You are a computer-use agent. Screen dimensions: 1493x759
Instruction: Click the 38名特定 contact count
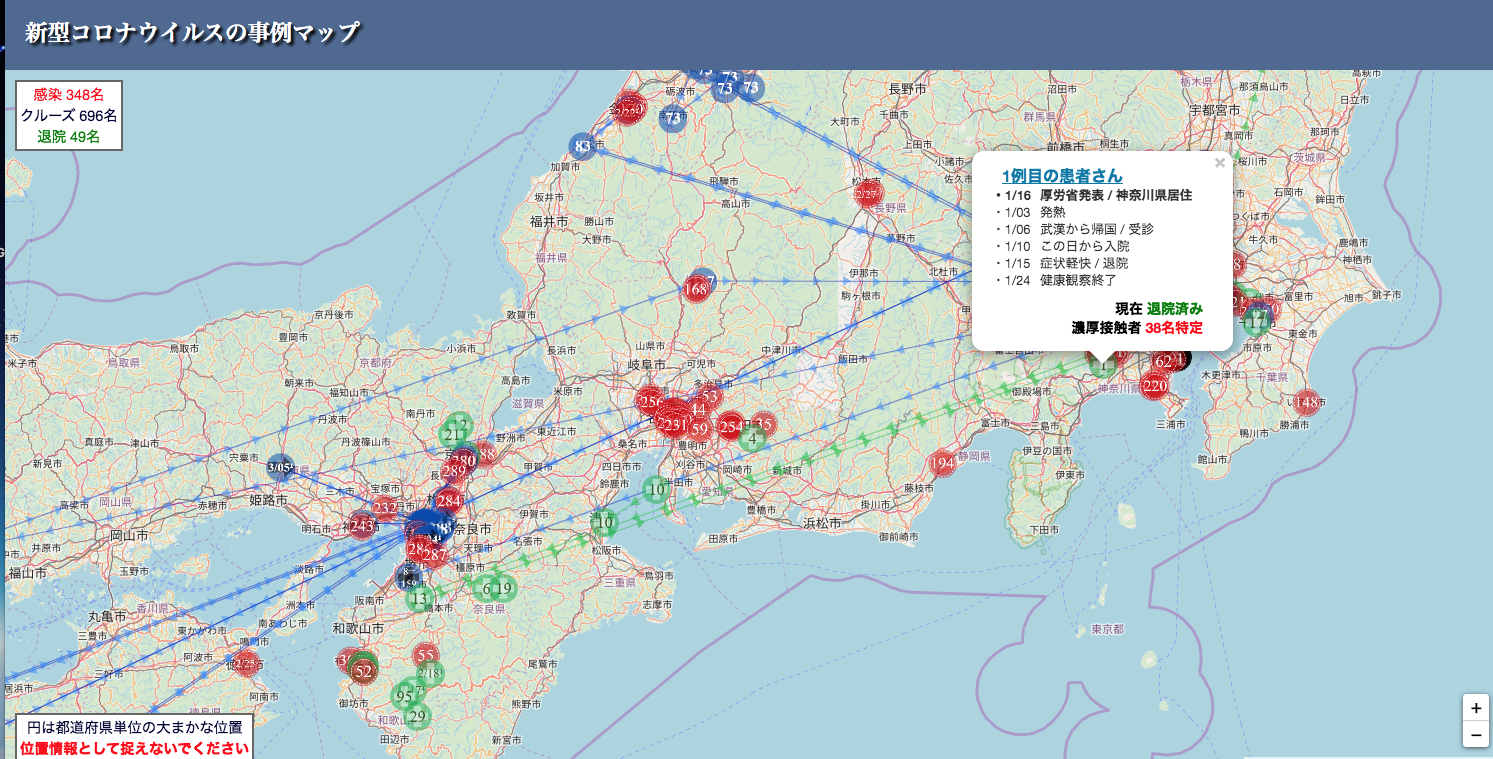(1174, 327)
